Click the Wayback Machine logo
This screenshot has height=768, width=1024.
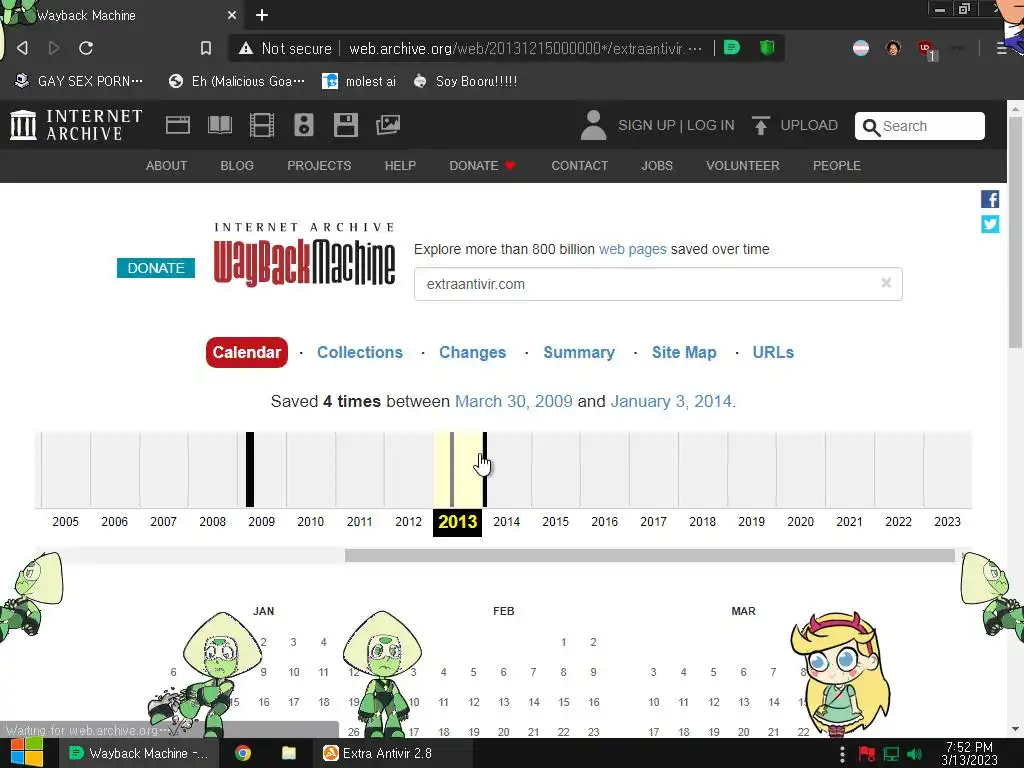(304, 255)
